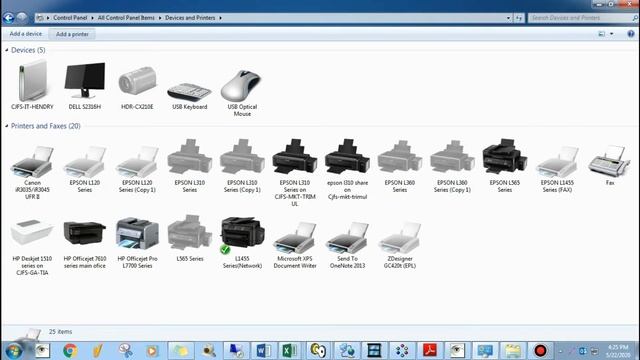Select HP Officejet 7610 series main office
Viewport: 640px width, 360px height.
[x=84, y=232]
